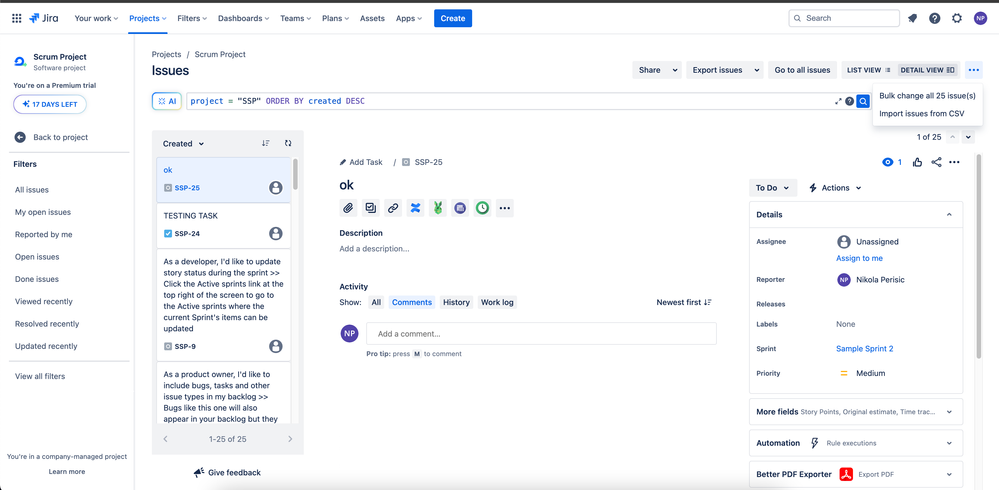Click Assign to me link

pyautogui.click(x=859, y=258)
